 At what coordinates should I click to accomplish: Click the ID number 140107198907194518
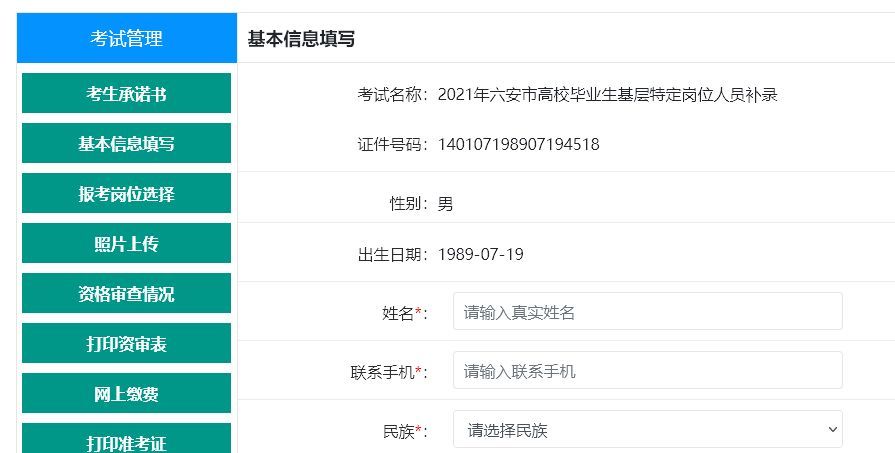(518, 145)
